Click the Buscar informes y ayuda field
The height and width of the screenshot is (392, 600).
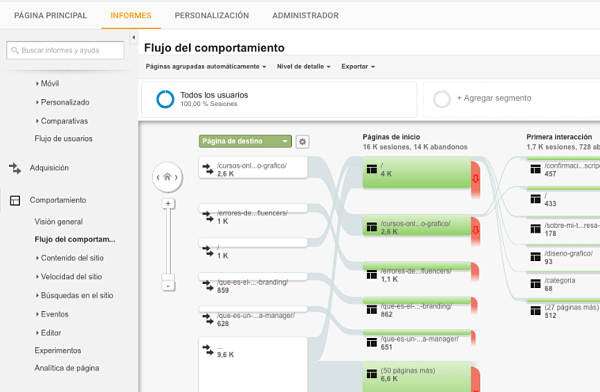tap(65, 51)
